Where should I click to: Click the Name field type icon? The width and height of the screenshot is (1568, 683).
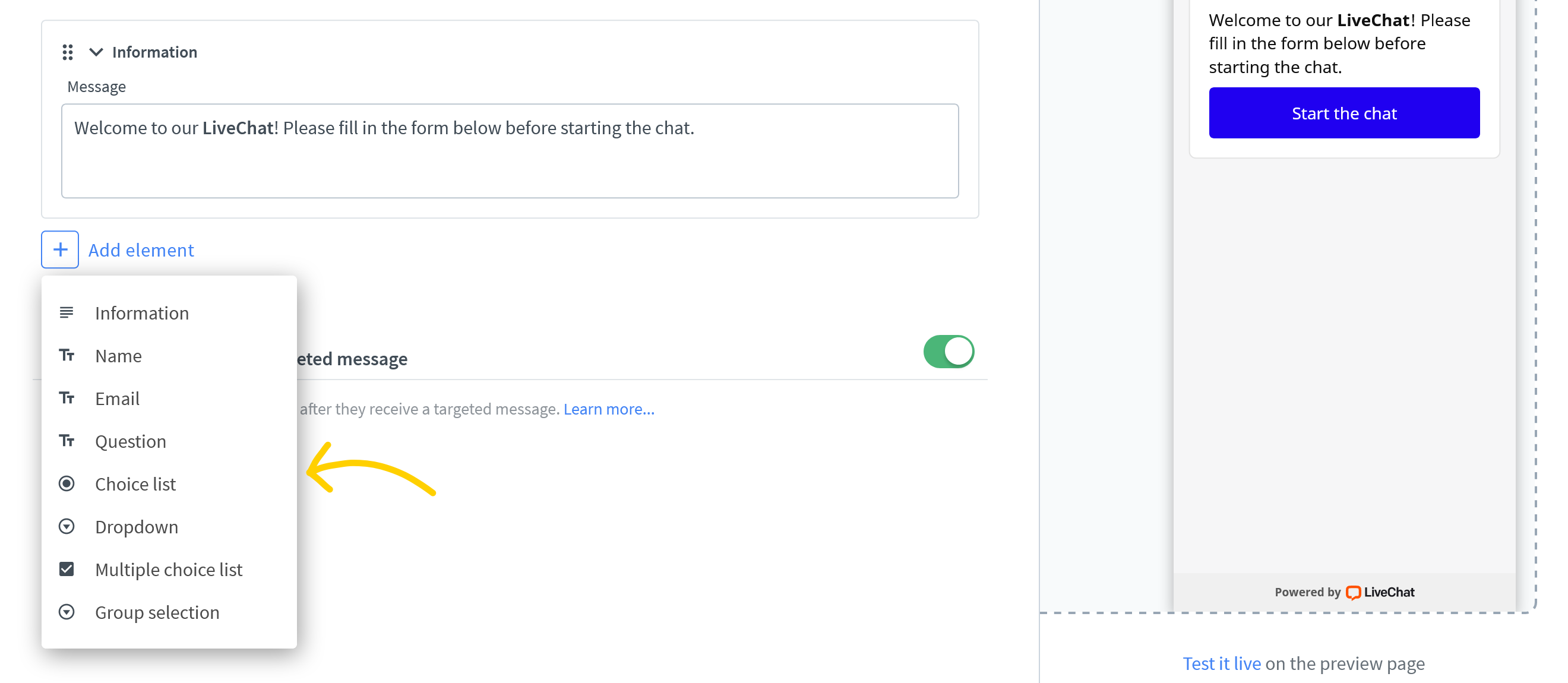point(67,355)
